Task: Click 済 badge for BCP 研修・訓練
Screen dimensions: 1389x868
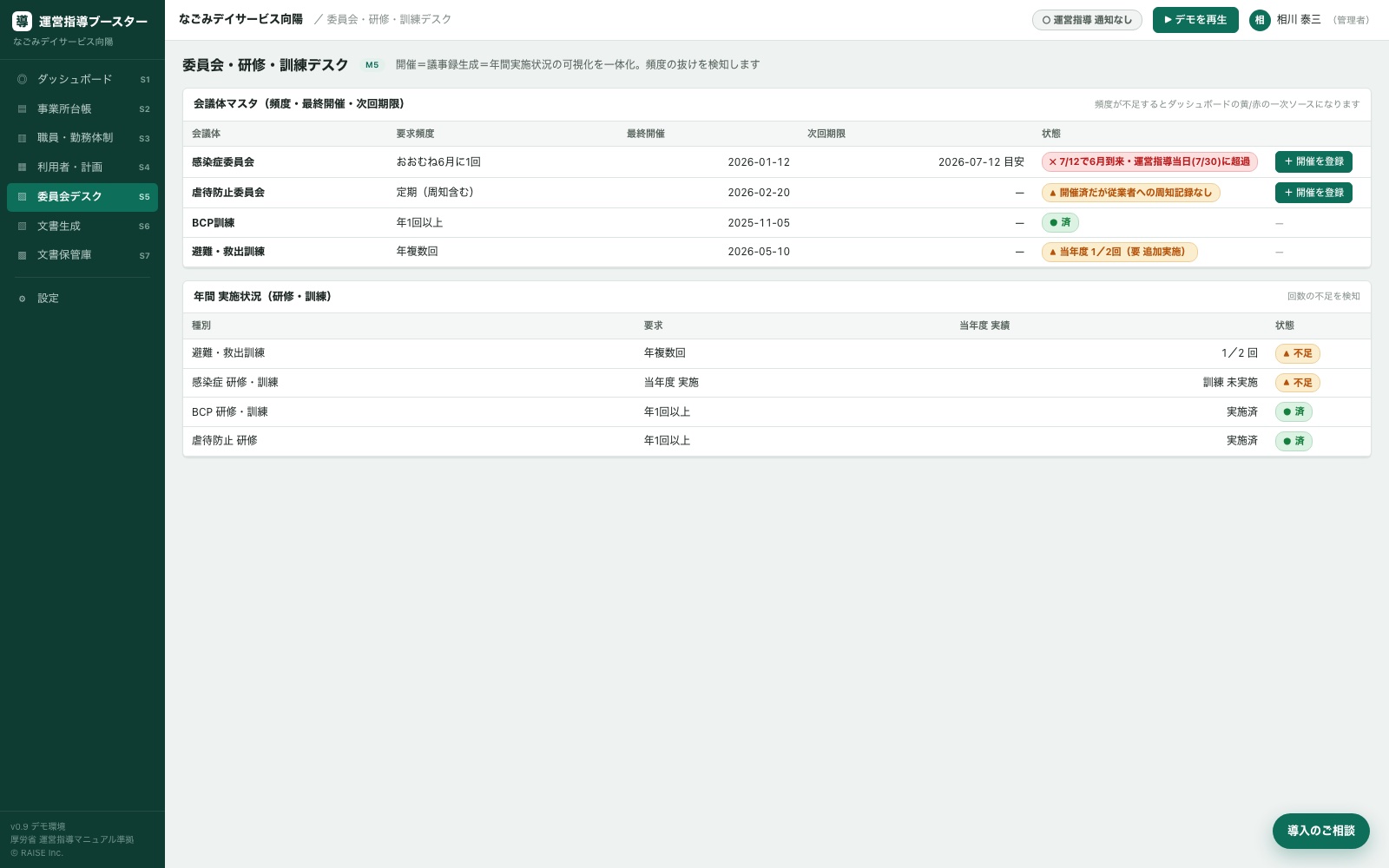Action: click(1293, 411)
